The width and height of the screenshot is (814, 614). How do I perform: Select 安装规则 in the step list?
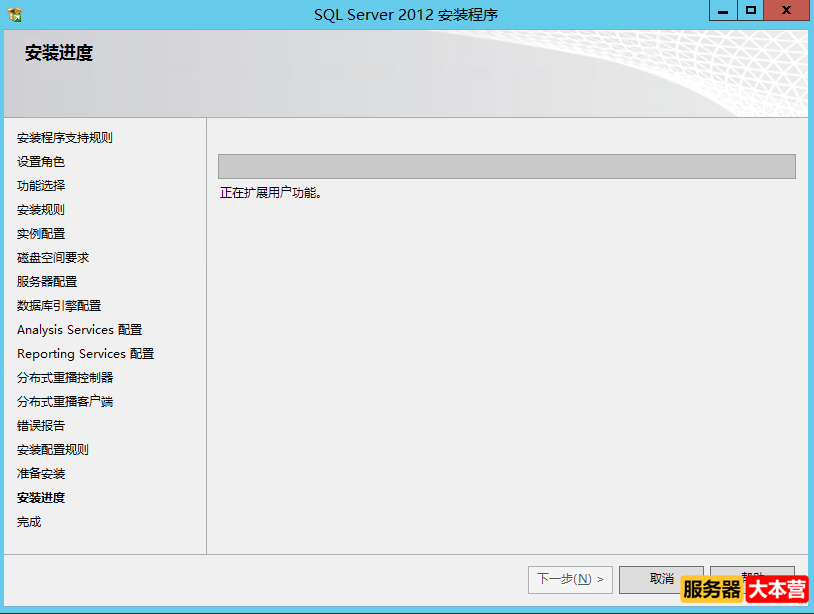pyautogui.click(x=41, y=210)
